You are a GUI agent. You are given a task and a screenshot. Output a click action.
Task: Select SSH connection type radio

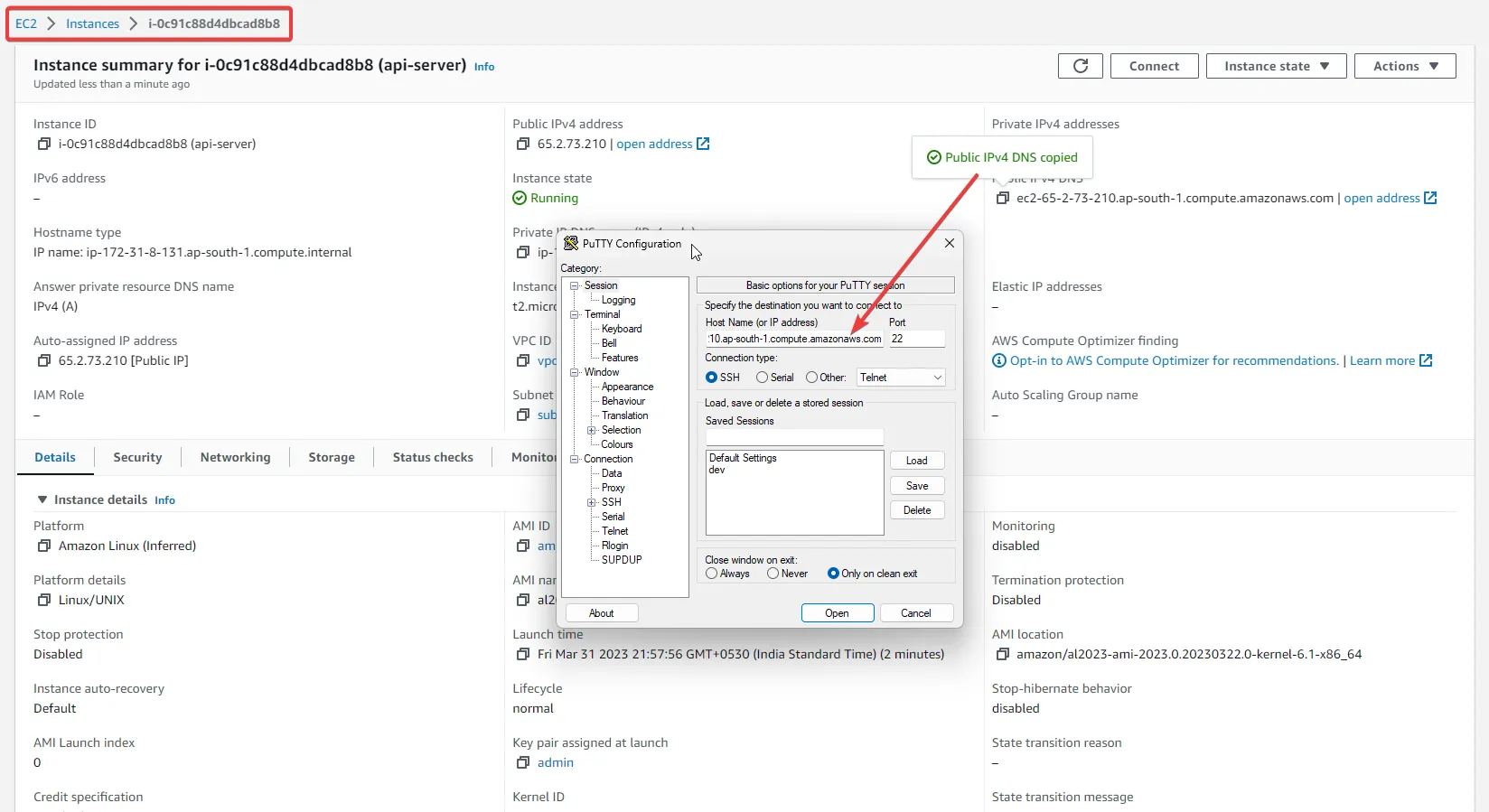click(x=712, y=378)
